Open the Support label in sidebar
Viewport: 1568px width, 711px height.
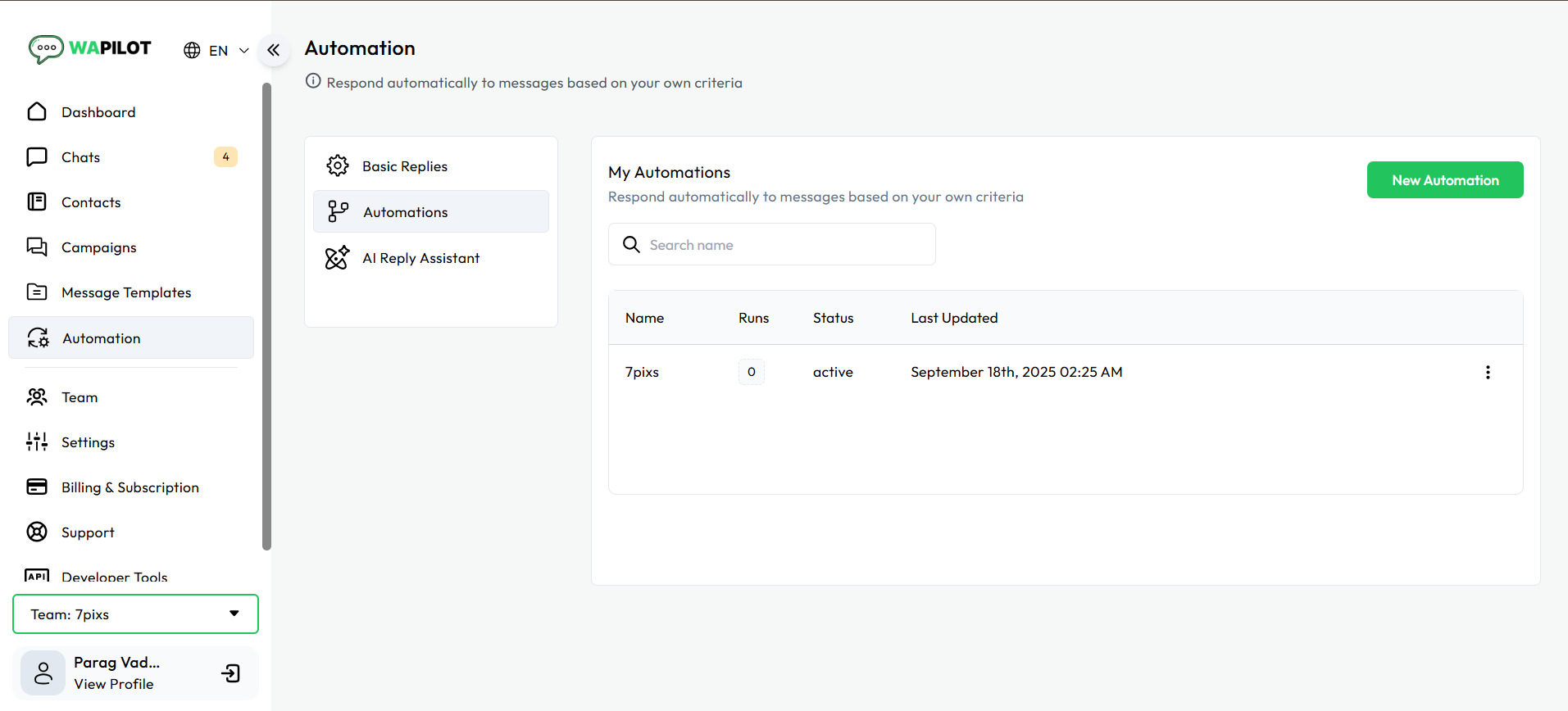point(88,532)
